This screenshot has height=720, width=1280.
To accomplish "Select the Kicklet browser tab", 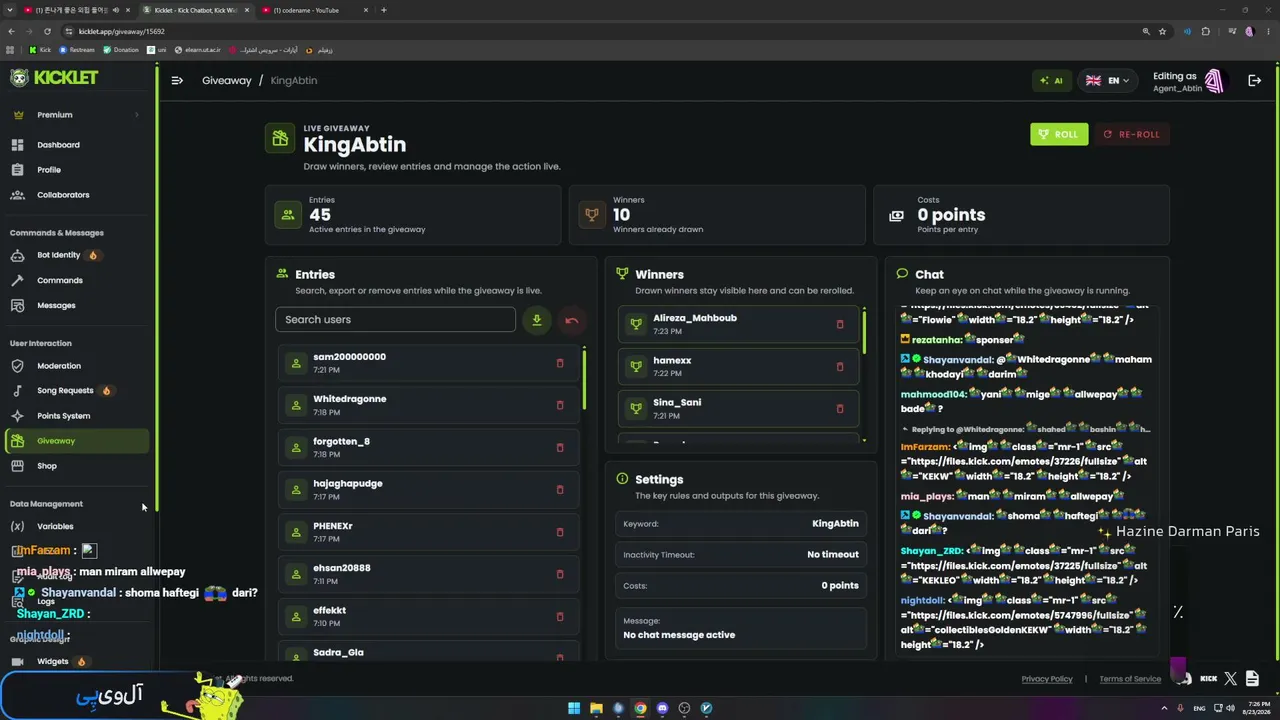I will [x=196, y=10].
